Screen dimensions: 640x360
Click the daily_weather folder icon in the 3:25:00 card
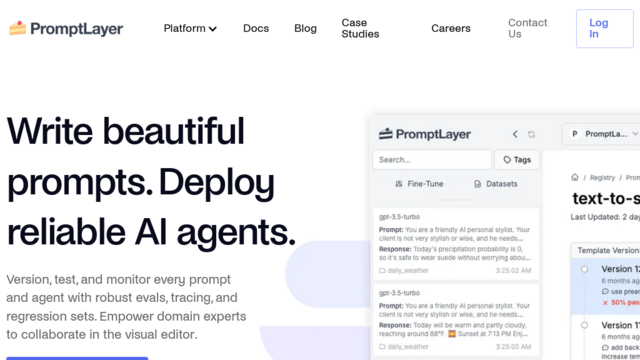pos(382,347)
